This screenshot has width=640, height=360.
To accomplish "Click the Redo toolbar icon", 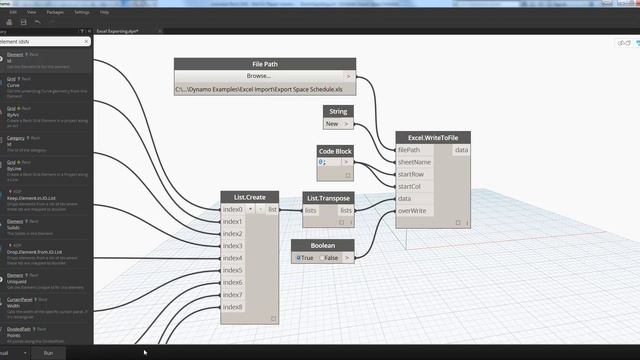I will [52, 22].
